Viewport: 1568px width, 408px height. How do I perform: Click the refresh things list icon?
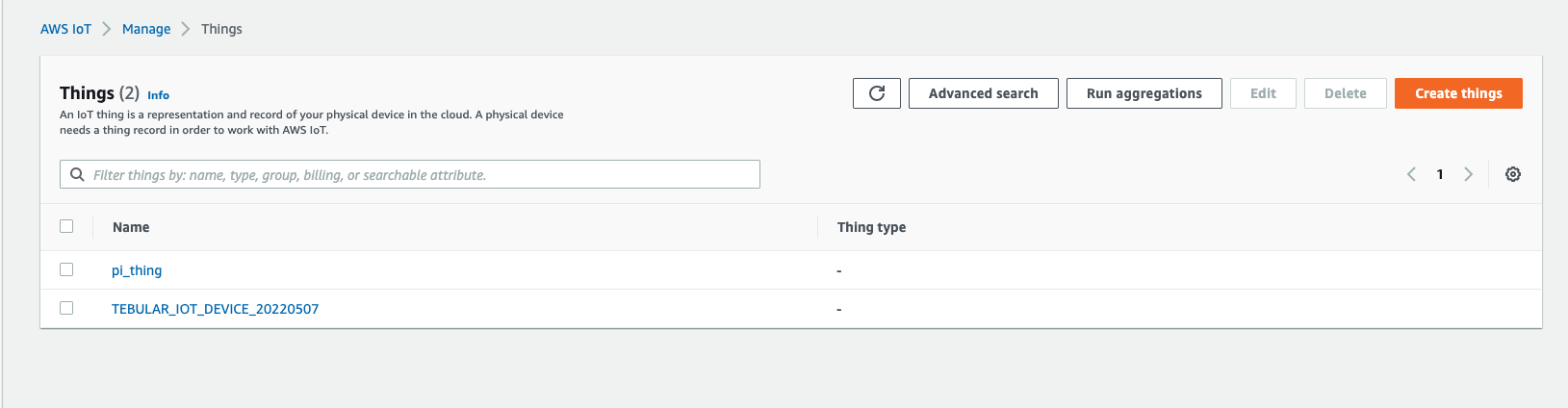(x=877, y=93)
